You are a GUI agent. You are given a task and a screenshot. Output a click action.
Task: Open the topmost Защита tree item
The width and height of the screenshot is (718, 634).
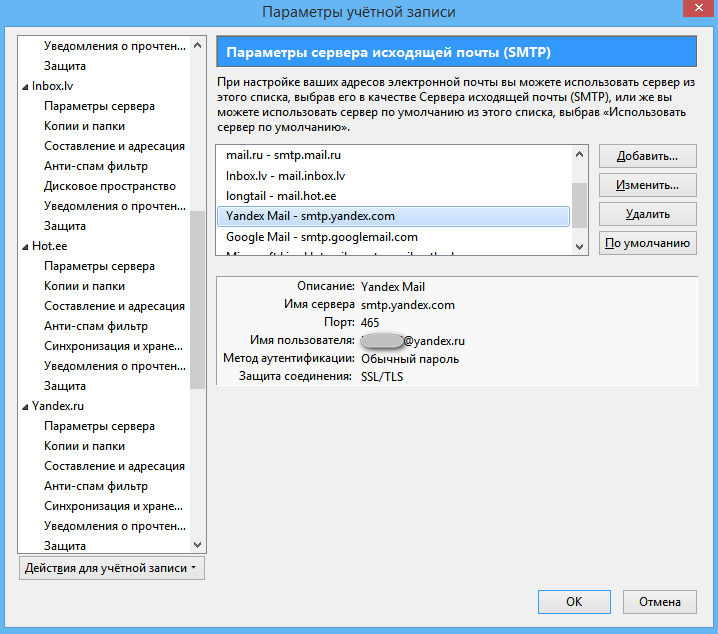point(65,66)
